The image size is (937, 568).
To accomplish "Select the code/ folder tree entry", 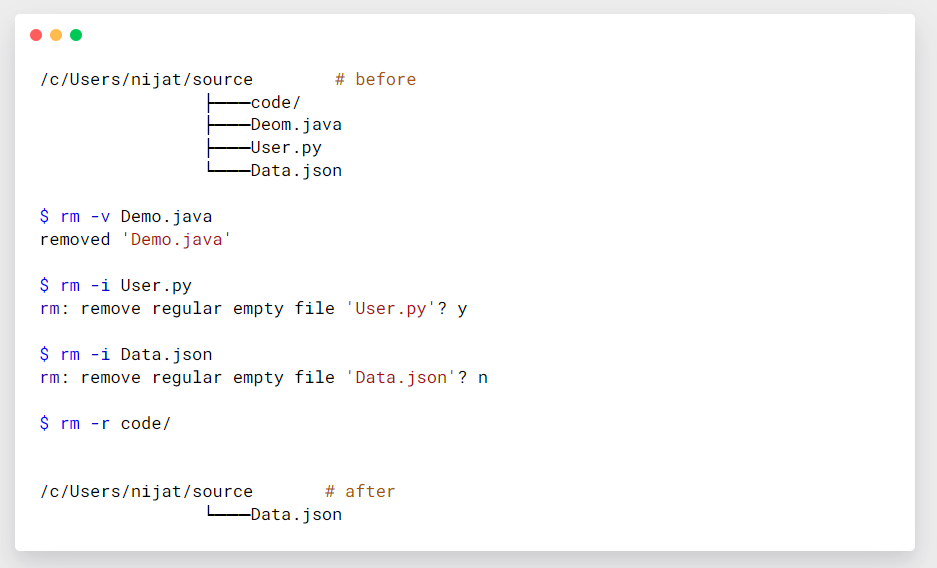I will (275, 103).
